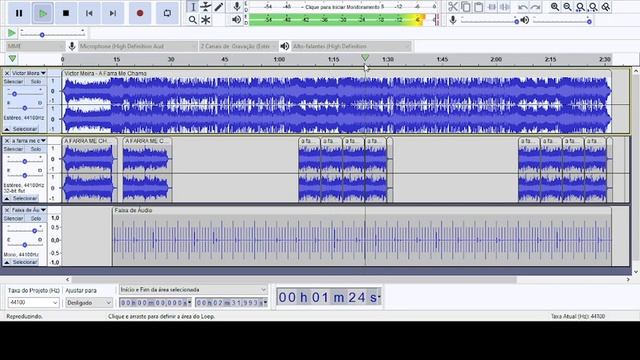
Task: Click the Cut scissors icon
Action: coord(453,7)
